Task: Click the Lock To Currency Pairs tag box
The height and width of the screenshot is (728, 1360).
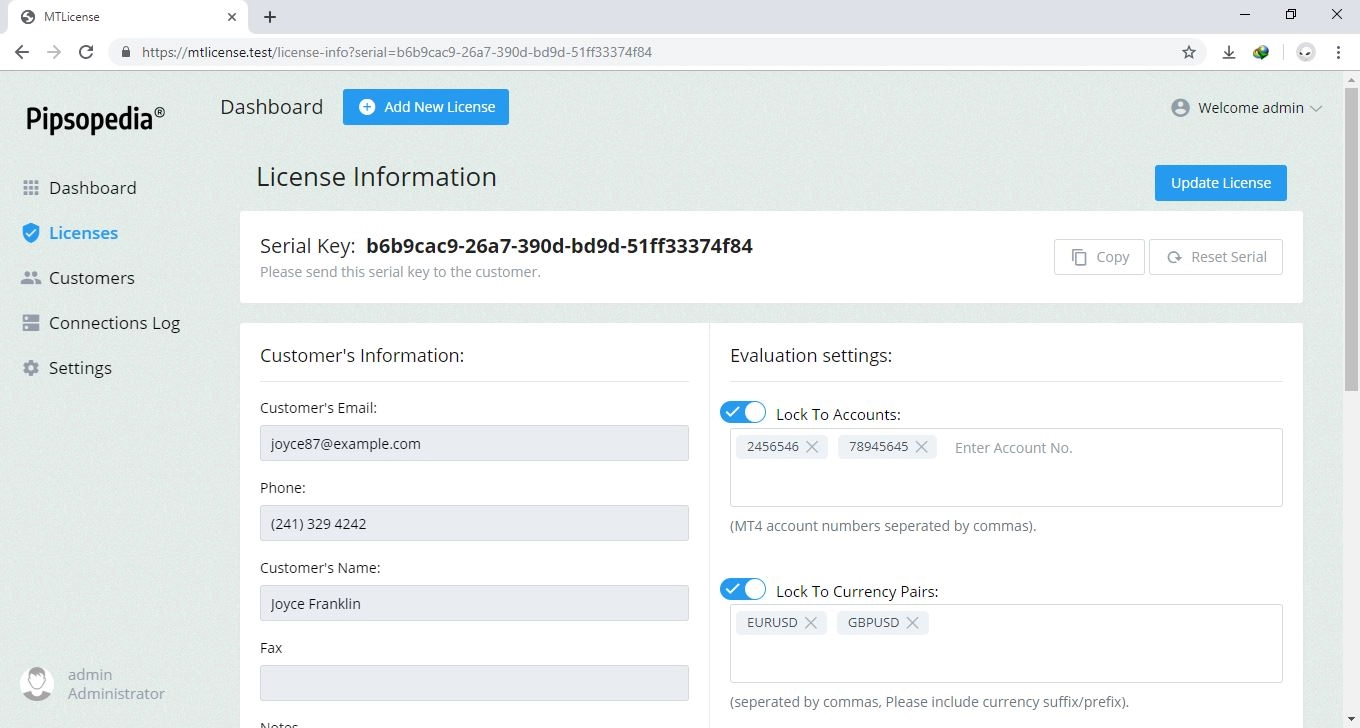Action: (1006, 643)
